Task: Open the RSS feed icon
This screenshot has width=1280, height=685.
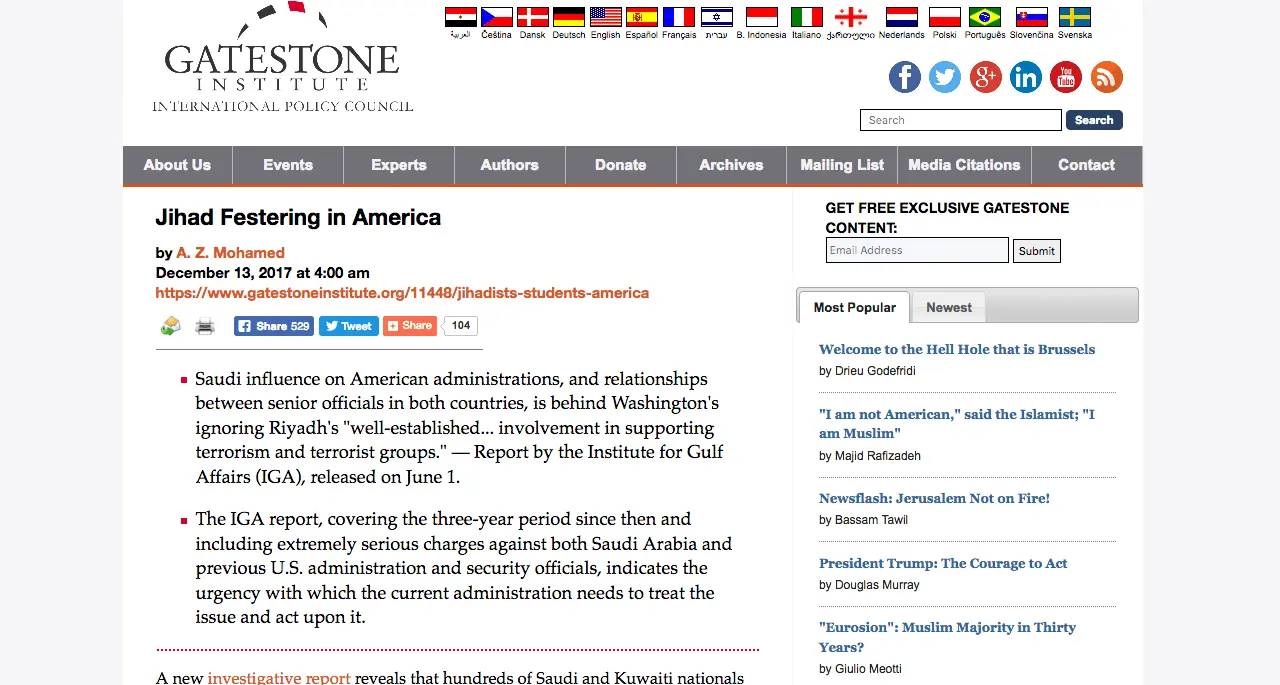Action: (1107, 77)
